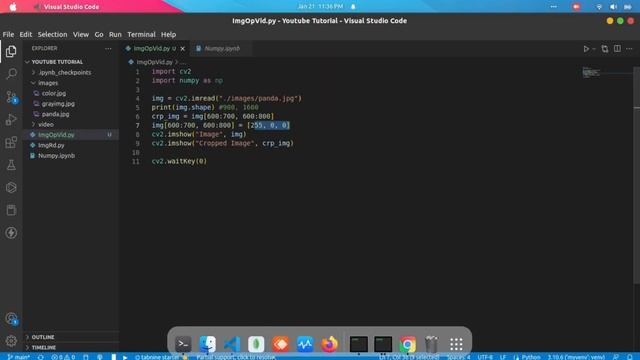
Task: Click the notifications bell in status bar
Action: [629, 357]
